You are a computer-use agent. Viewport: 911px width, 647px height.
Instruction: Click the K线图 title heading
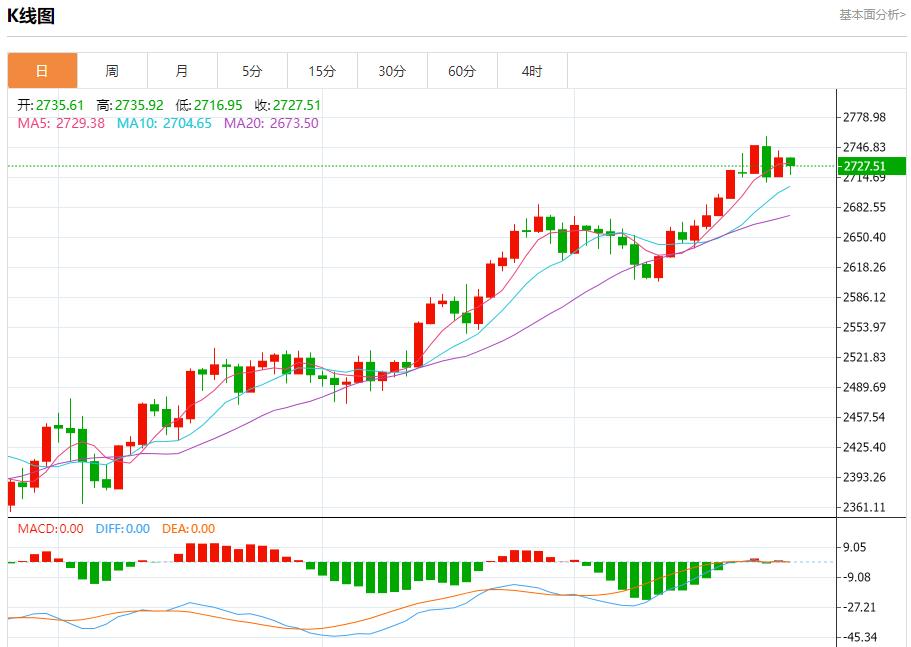[31, 16]
